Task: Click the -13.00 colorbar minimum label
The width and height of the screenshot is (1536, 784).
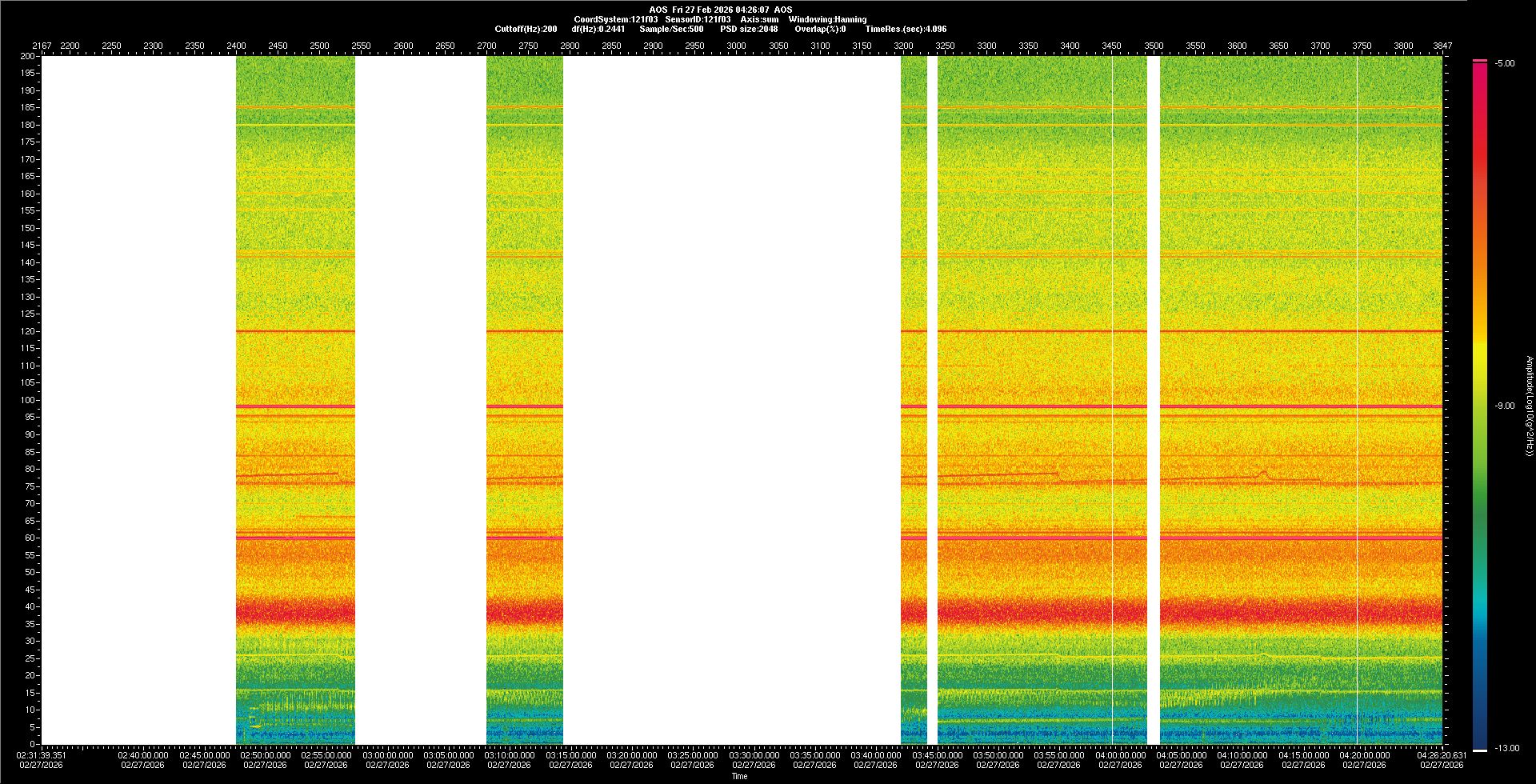Action: tap(1506, 749)
